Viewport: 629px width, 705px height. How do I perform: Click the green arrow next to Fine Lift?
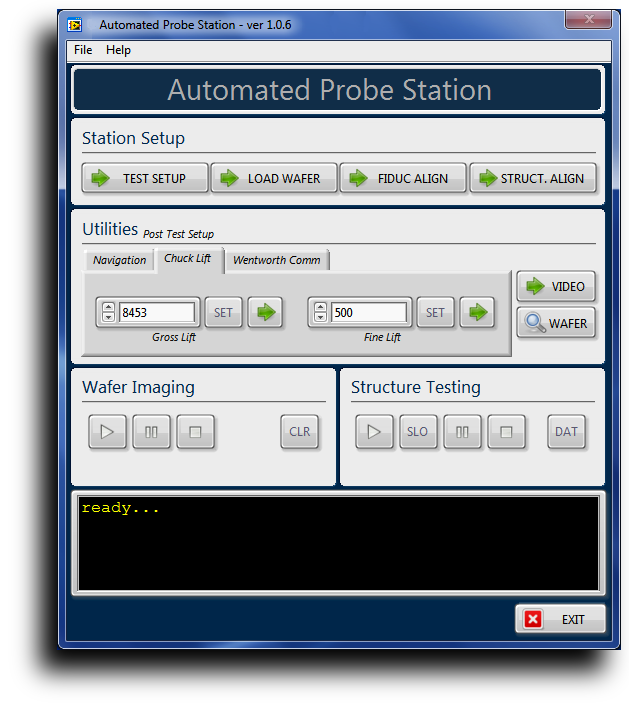477,312
